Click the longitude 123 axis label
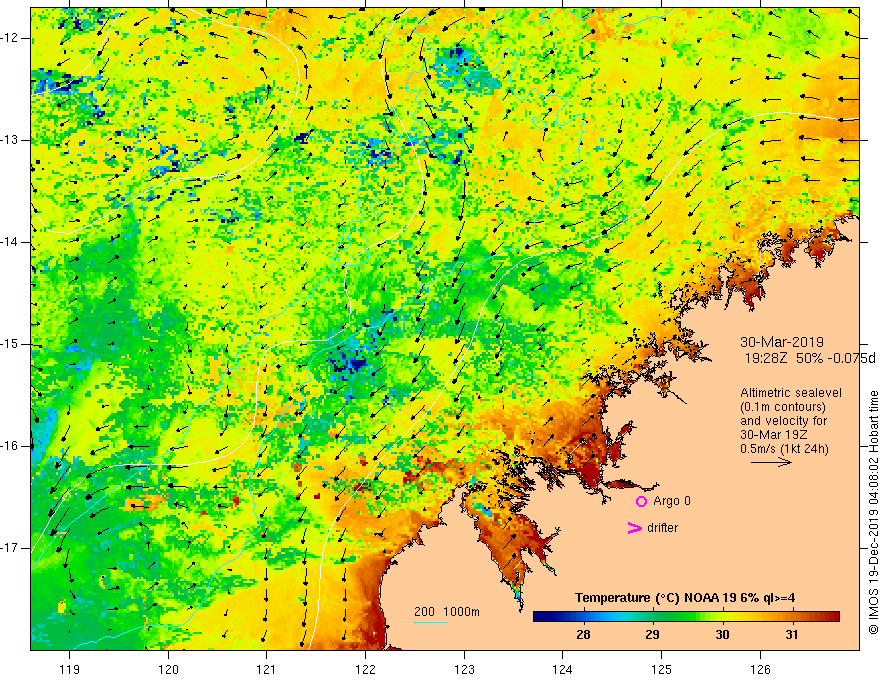This screenshot has height=680, width=880. pos(464,669)
